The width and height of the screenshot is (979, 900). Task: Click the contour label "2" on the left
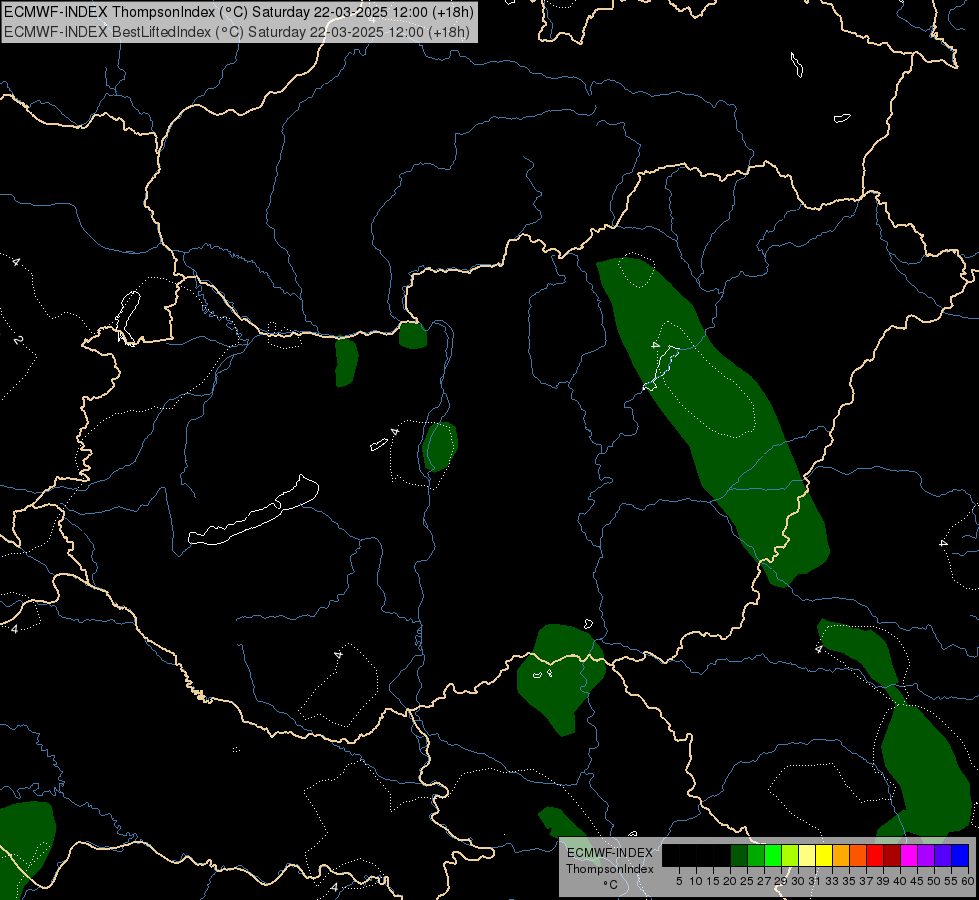[x=18, y=340]
